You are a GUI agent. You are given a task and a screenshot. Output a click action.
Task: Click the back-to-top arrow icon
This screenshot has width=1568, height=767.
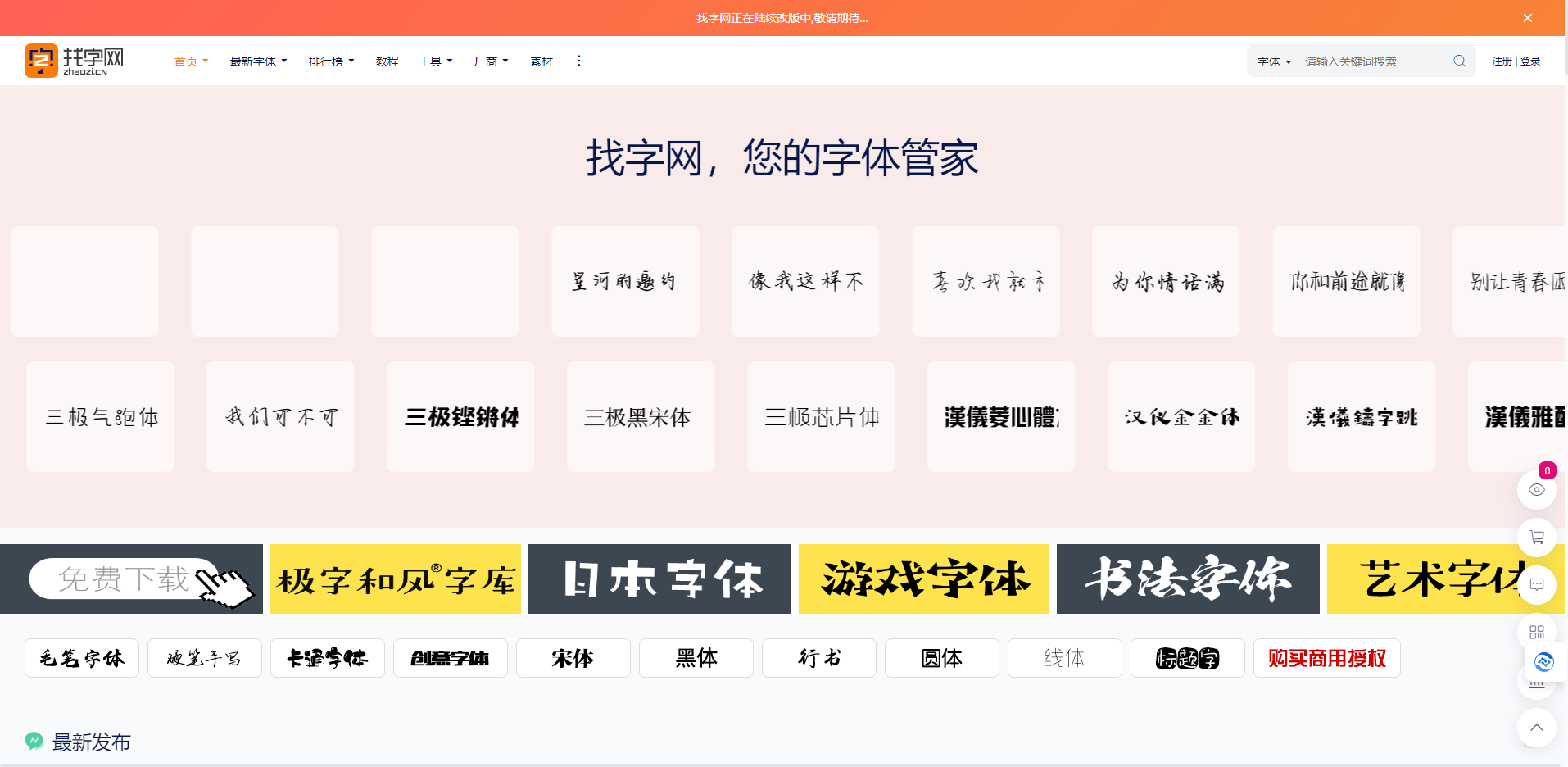tap(1537, 728)
